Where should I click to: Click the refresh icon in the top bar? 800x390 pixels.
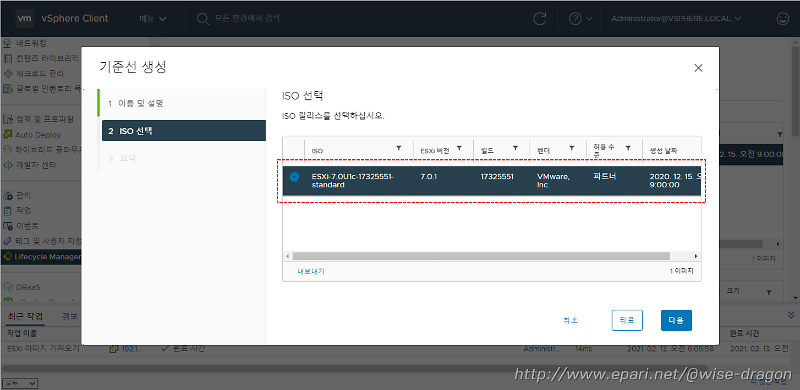pos(539,19)
